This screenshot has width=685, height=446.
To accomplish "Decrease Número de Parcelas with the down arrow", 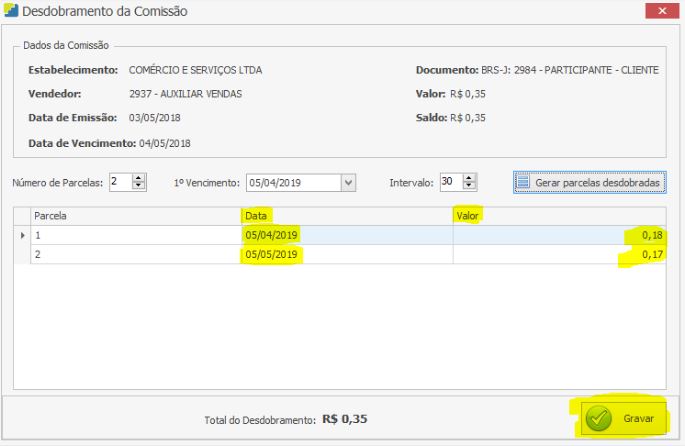I will 139,186.
